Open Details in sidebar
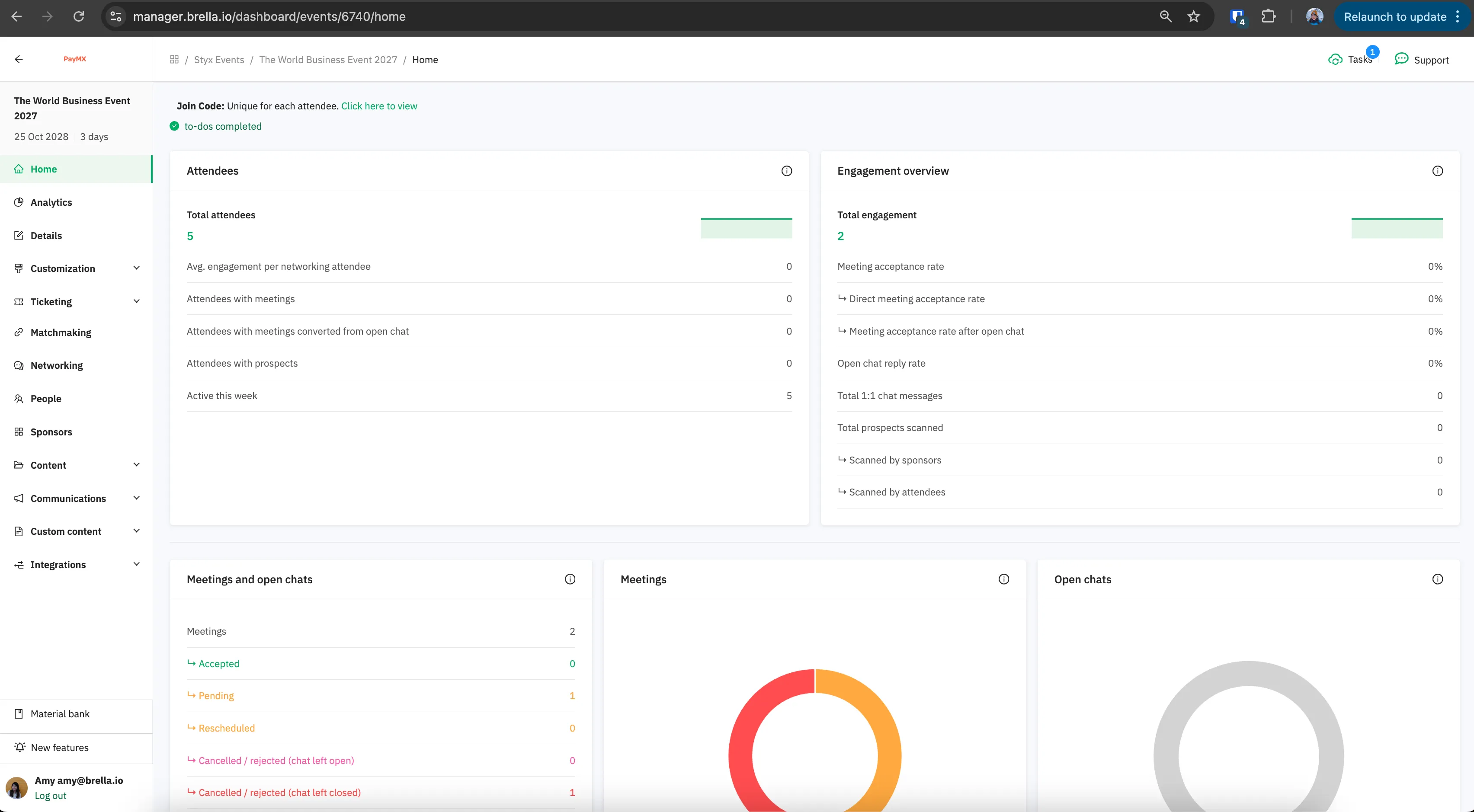 coord(76,236)
